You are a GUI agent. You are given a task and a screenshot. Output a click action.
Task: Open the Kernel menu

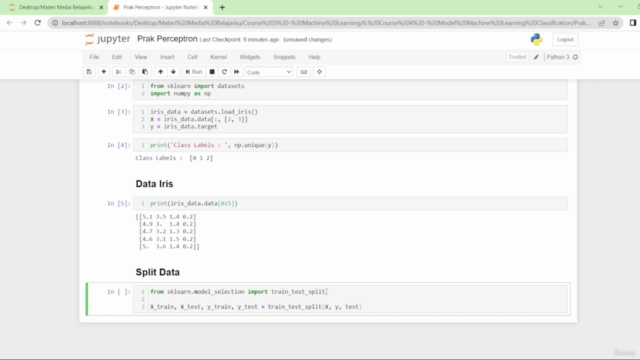(218, 57)
